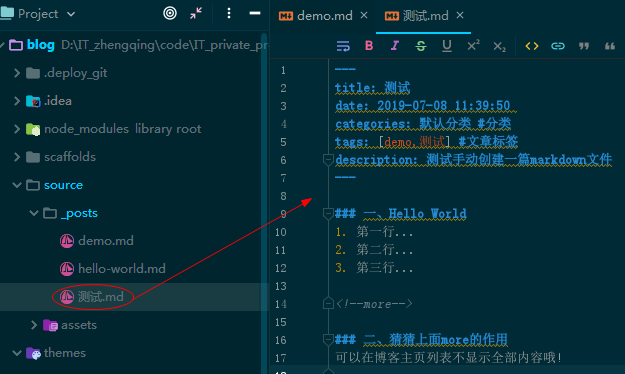This screenshot has width=625, height=374.
Task: Collapse the source folder
Action: pyautogui.click(x=17, y=185)
